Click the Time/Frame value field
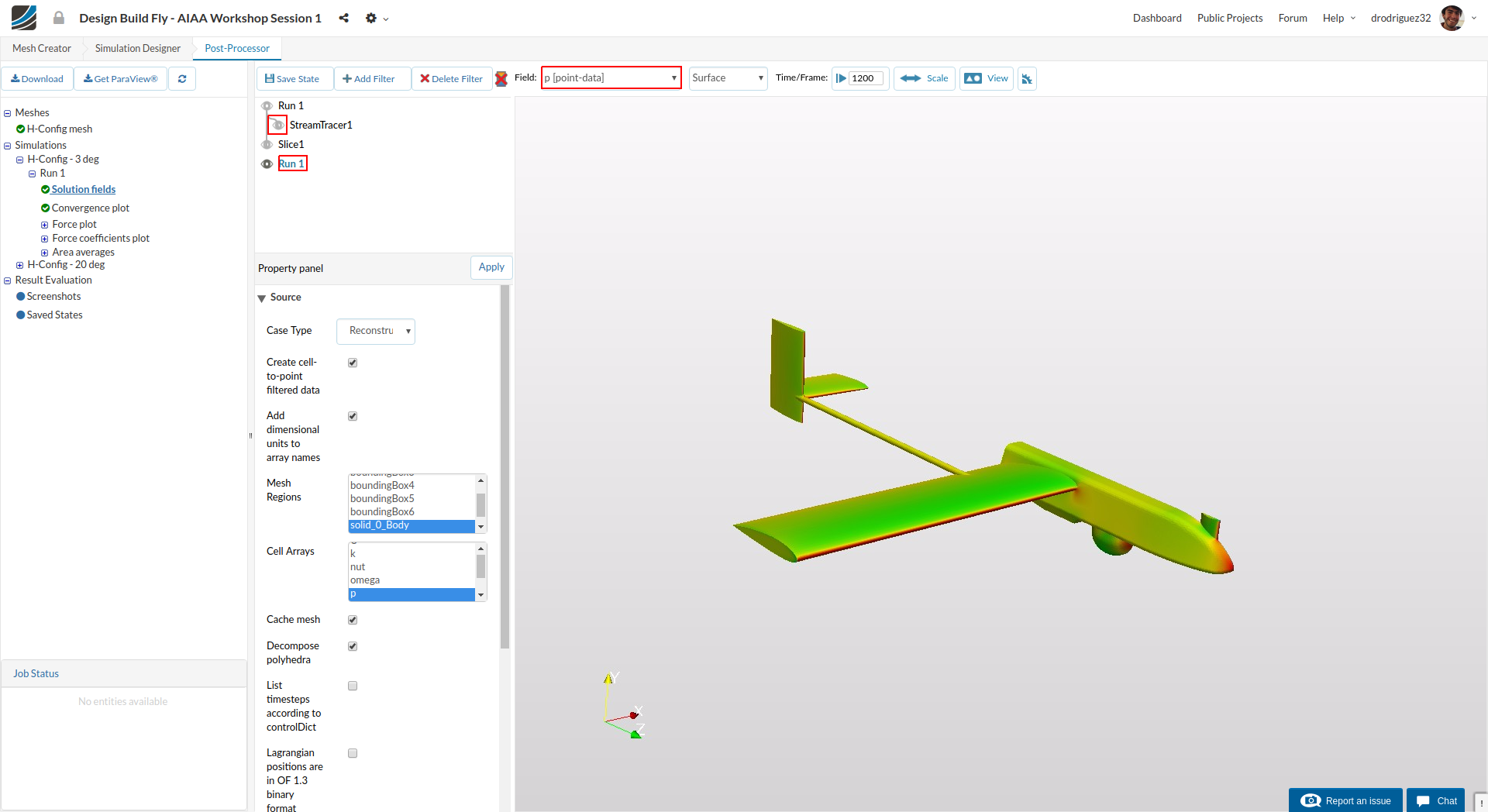1488x812 pixels. click(x=866, y=78)
